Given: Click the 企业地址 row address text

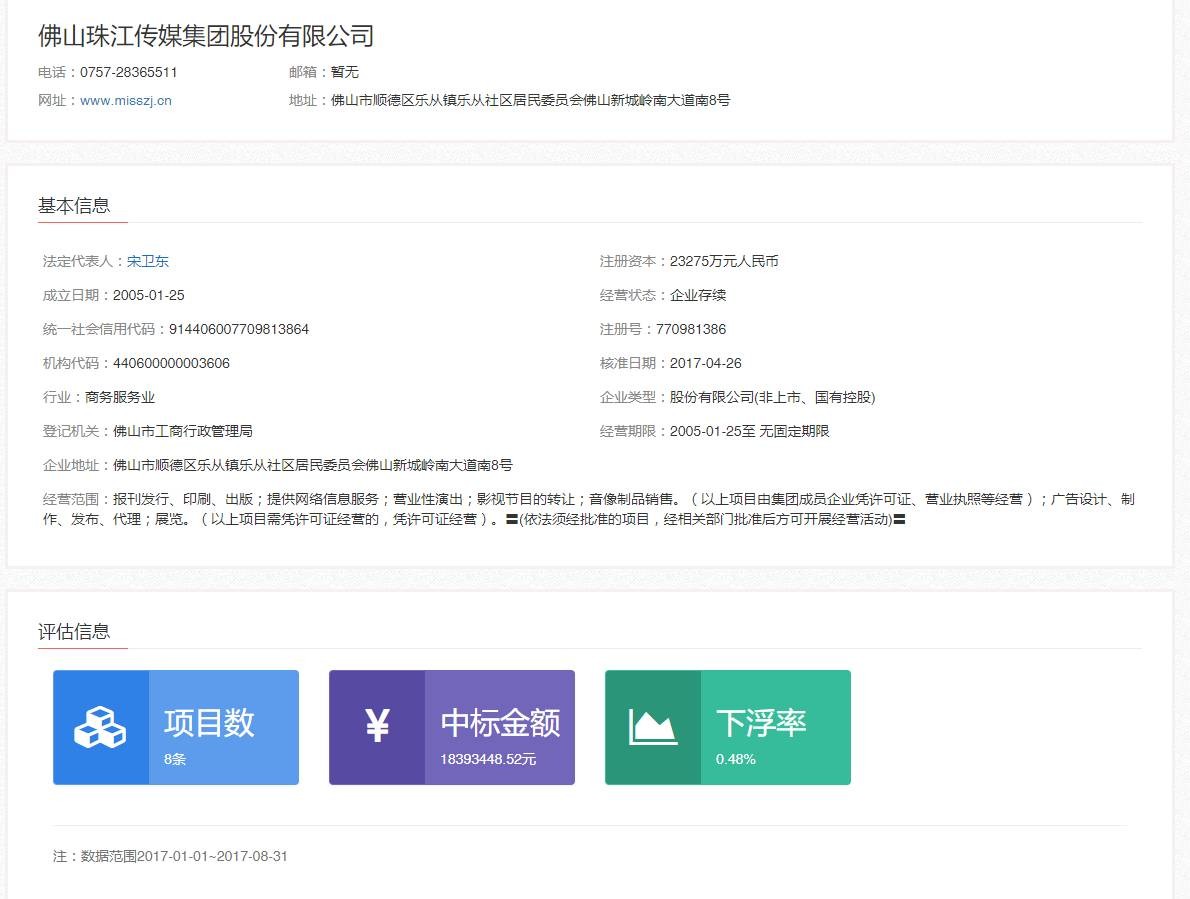Looking at the screenshot, I should (x=313, y=465).
